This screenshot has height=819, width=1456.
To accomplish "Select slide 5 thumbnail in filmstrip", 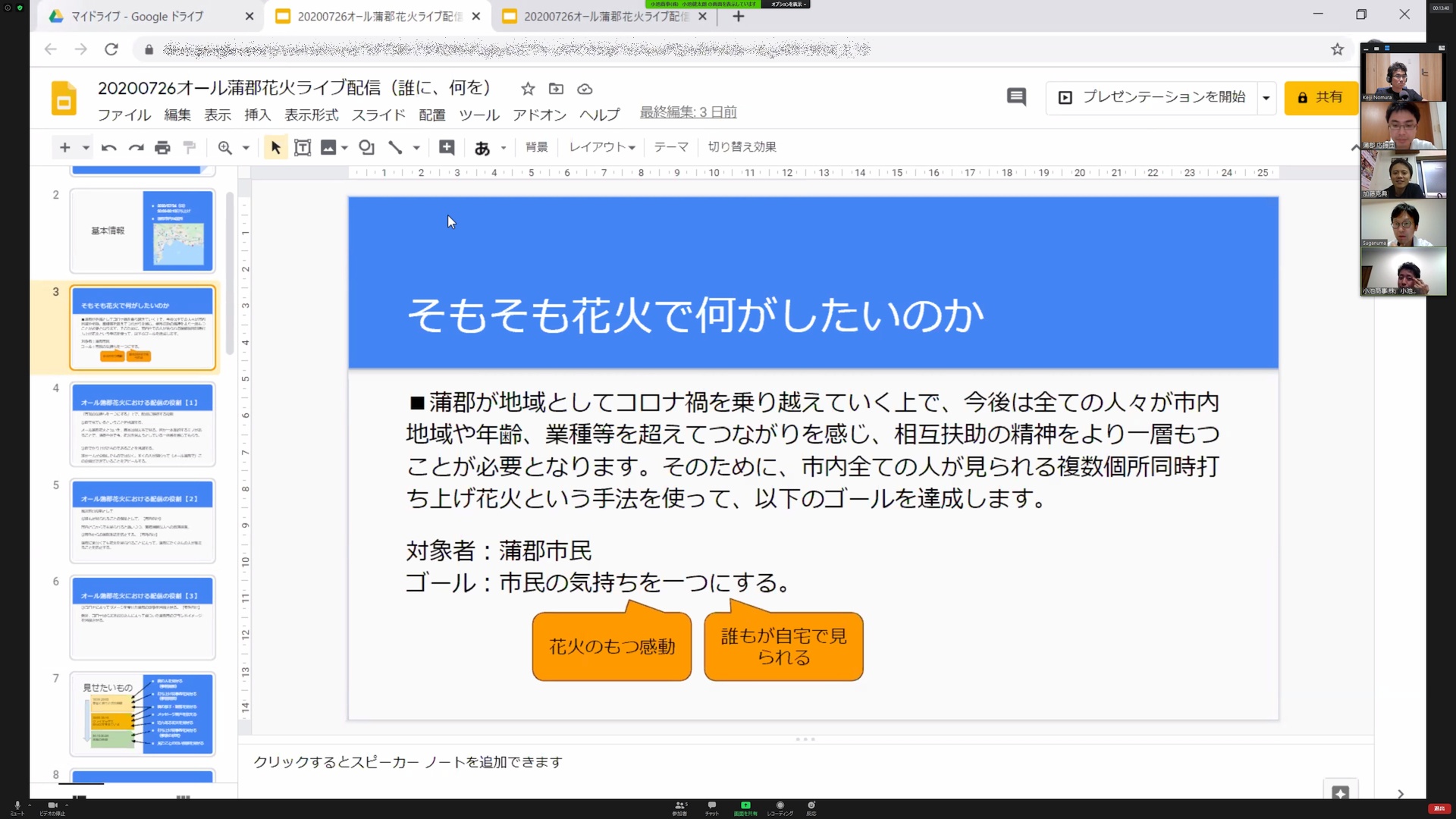I will tap(143, 521).
